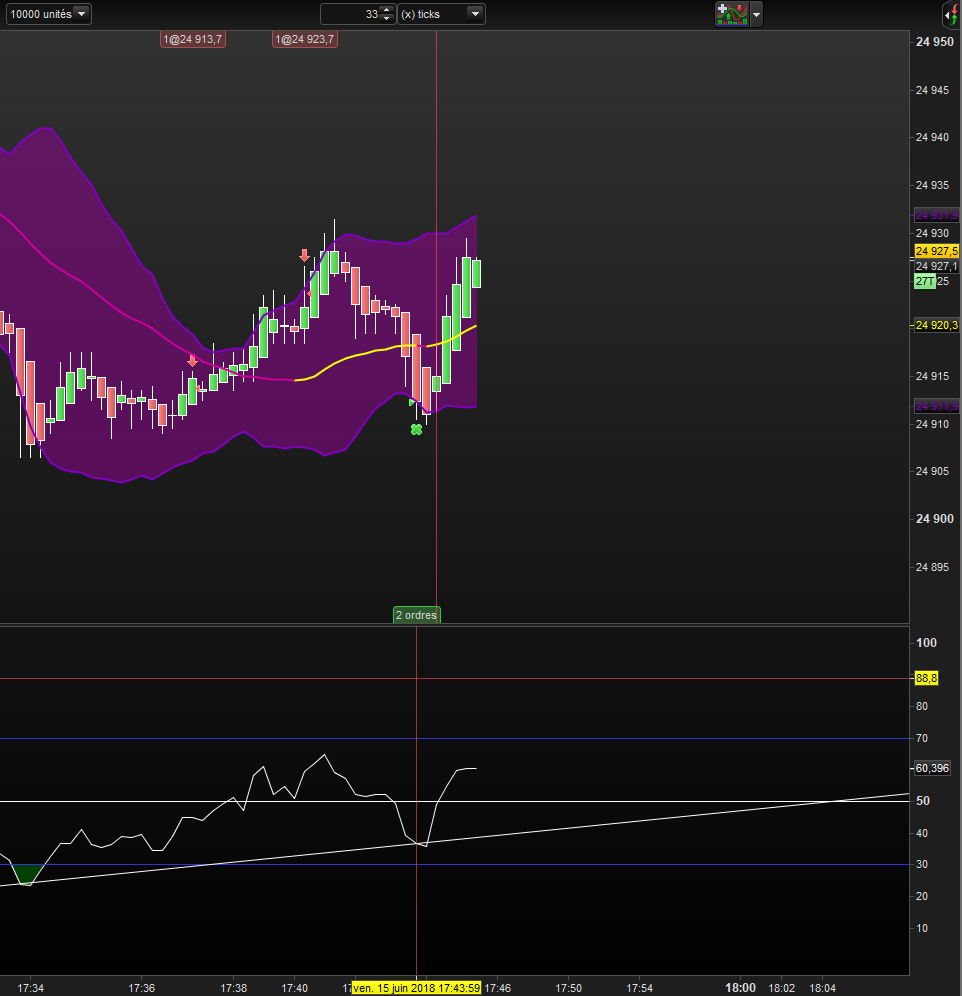Viewport: 962px width, 996px height.
Task: Open the (x) ticks timeframe dropdown
Action: [x=441, y=14]
